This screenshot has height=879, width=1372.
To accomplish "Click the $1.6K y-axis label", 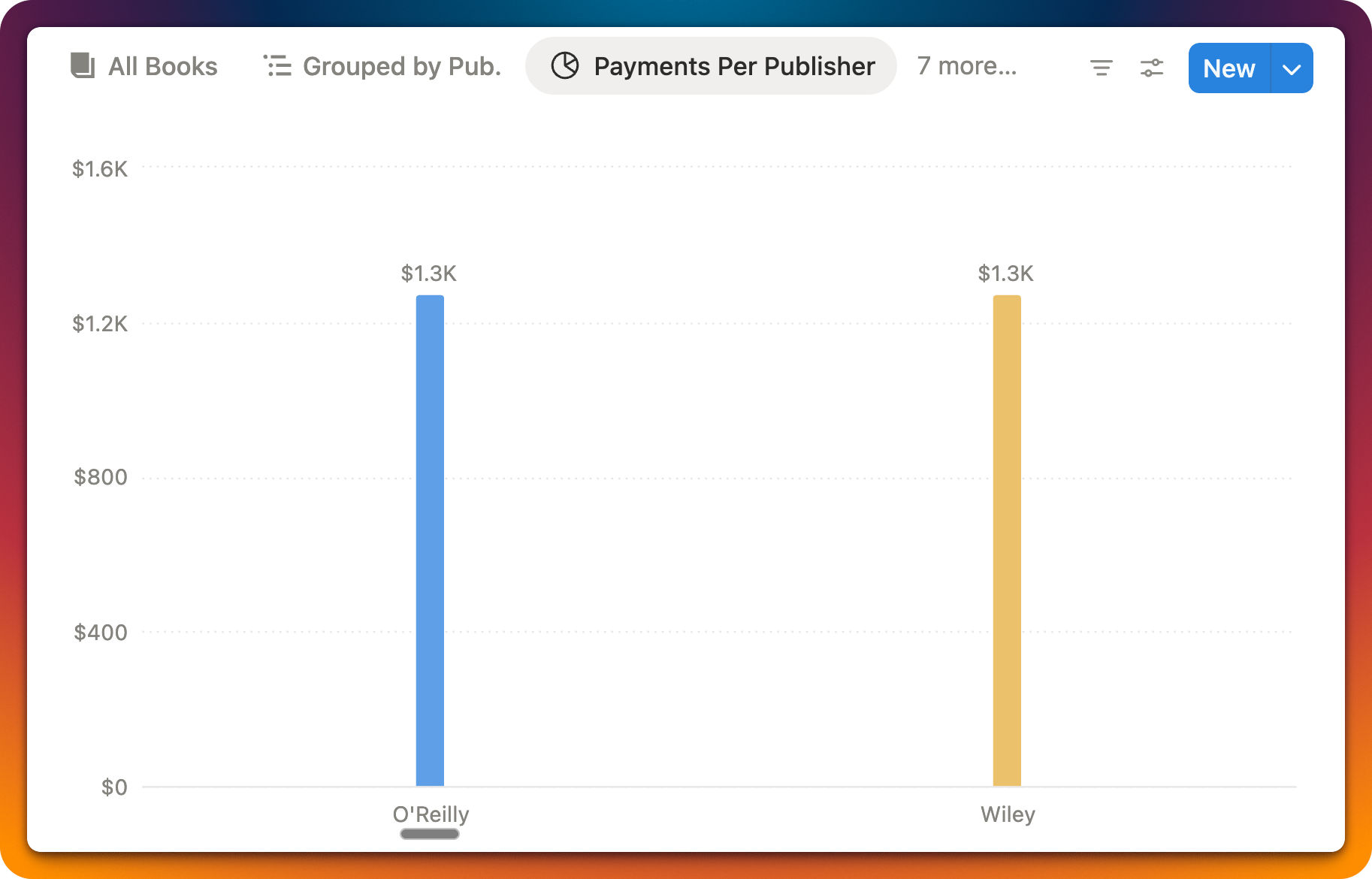I will click(100, 169).
